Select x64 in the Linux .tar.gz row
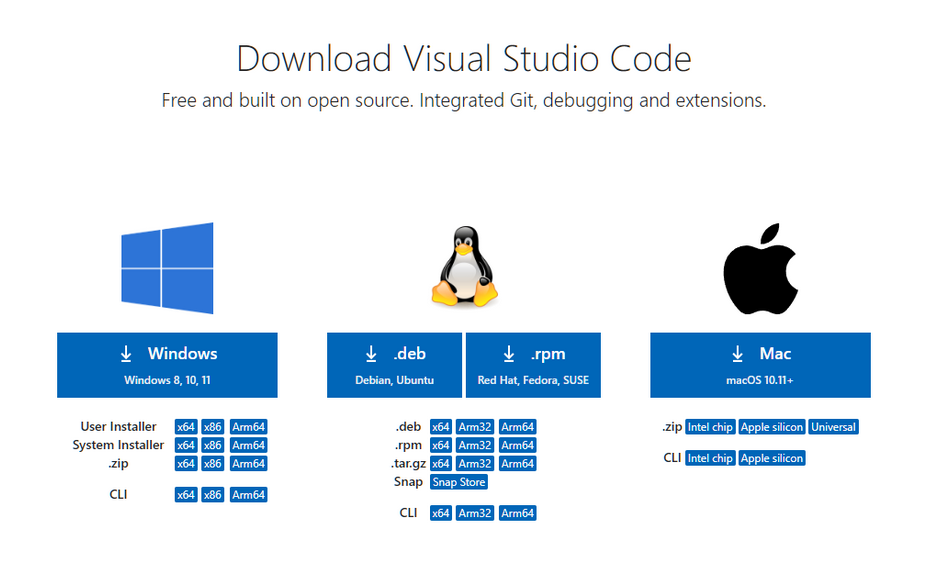This screenshot has height=570, width=951. [x=441, y=464]
